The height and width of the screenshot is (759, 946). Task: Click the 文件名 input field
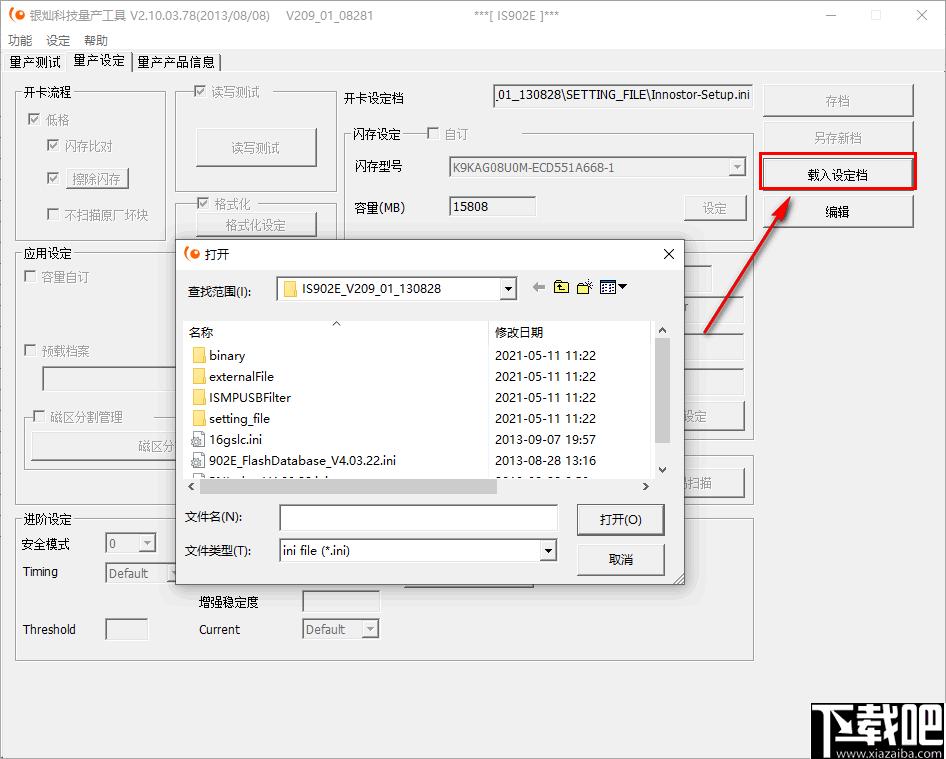tap(418, 517)
